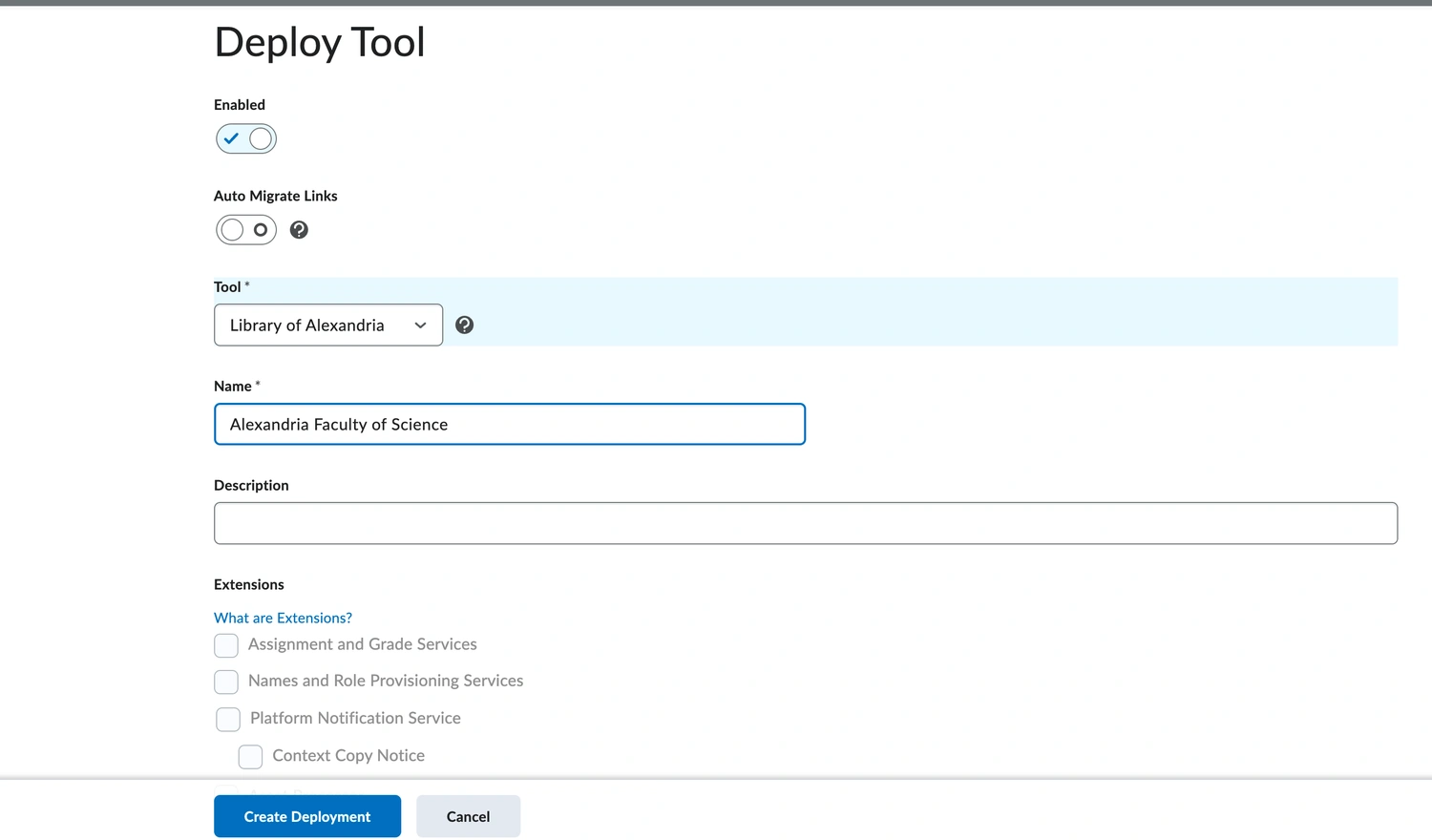Click the Description field label
1432x840 pixels.
coord(251,486)
